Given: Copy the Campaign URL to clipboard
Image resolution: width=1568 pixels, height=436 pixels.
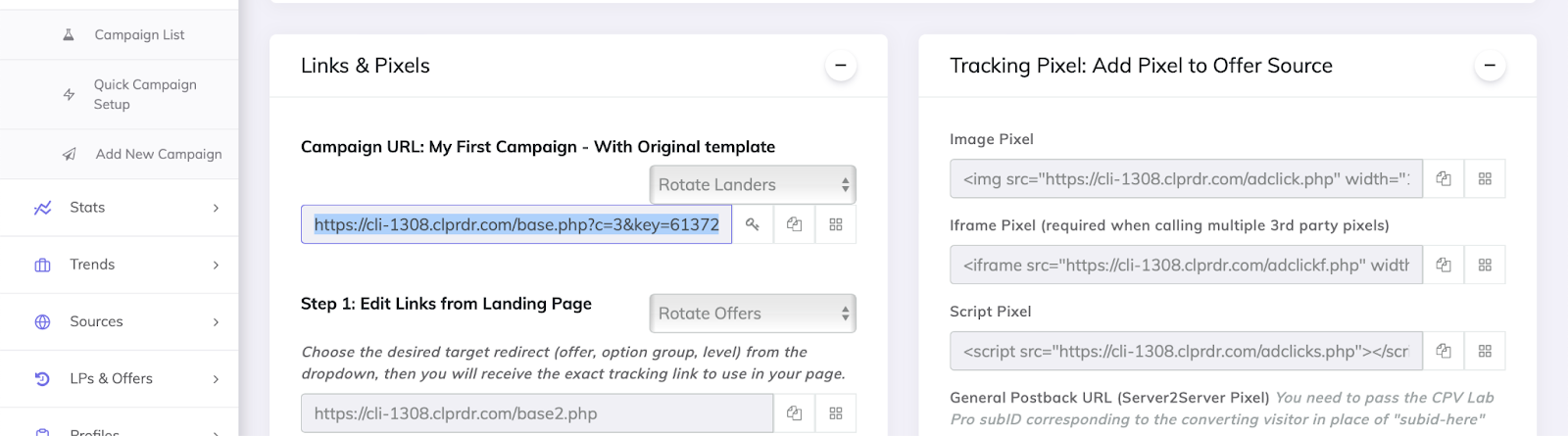Looking at the screenshot, I should 795,224.
